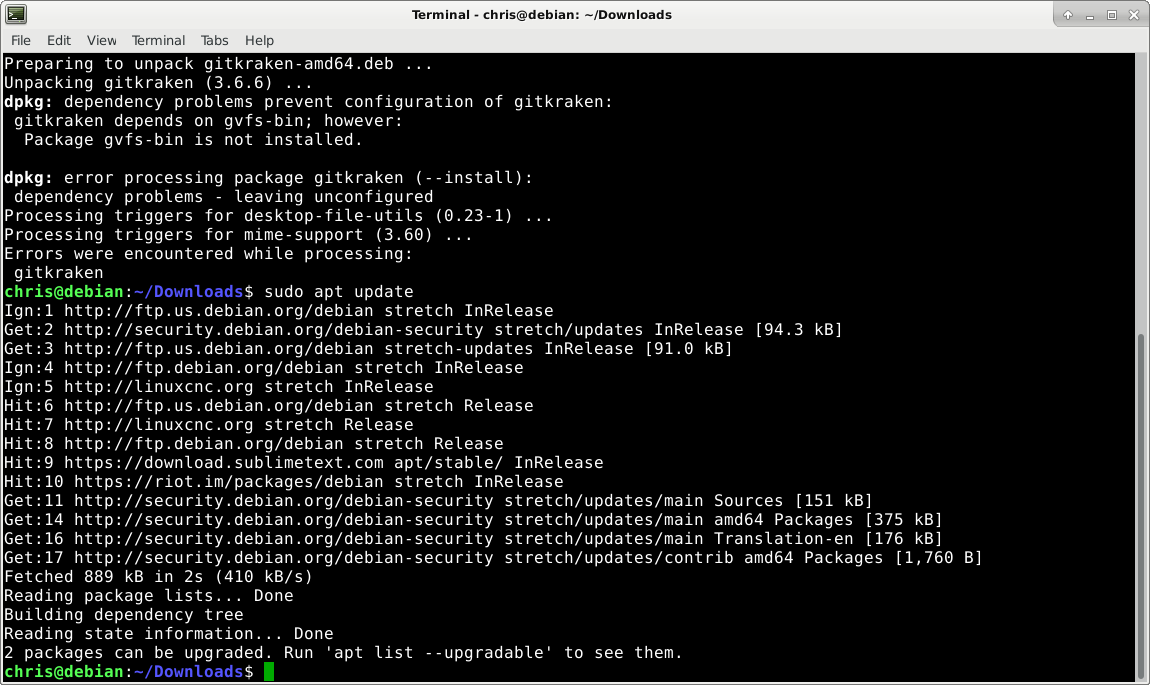The width and height of the screenshot is (1150, 685).
Task: Open the Terminal menu
Action: 158,40
